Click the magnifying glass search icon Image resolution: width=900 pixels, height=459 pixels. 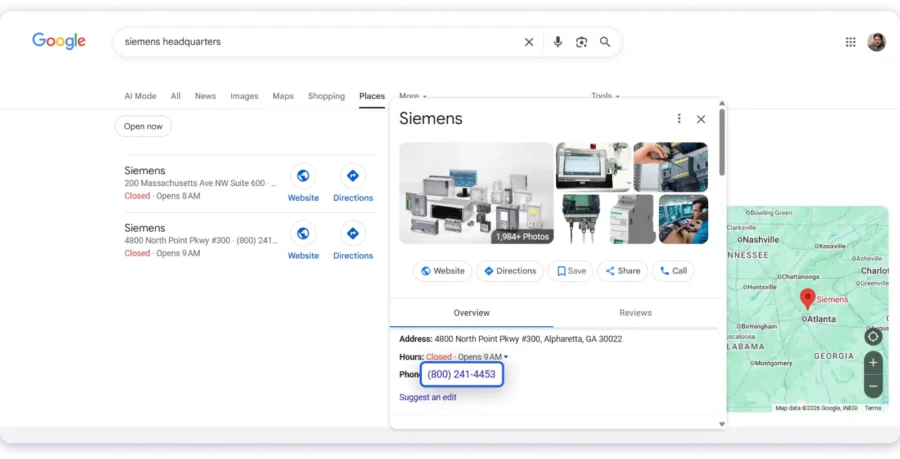click(605, 42)
